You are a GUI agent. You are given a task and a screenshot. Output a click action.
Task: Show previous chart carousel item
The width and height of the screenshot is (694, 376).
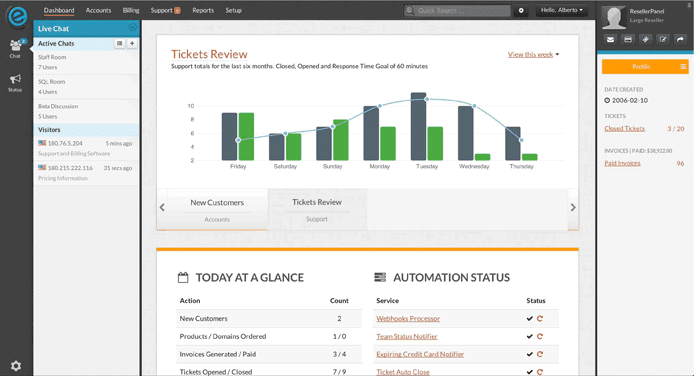[x=162, y=207]
